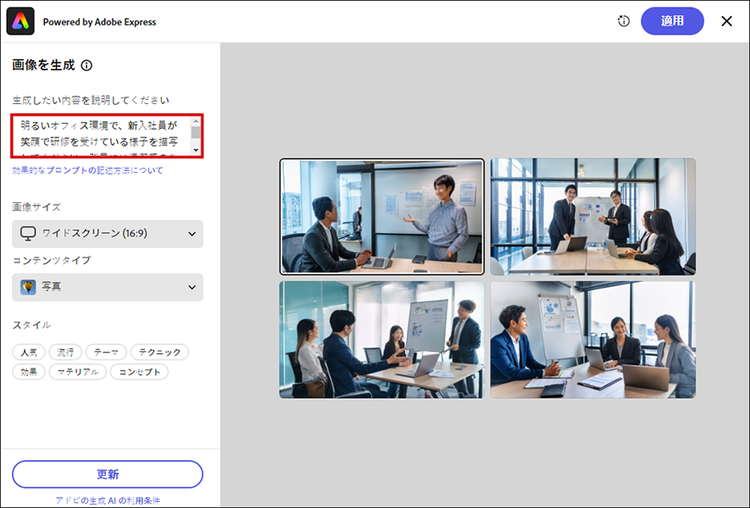Click the prompt box scroll down arrow
This screenshot has height=508, width=750.
click(196, 149)
